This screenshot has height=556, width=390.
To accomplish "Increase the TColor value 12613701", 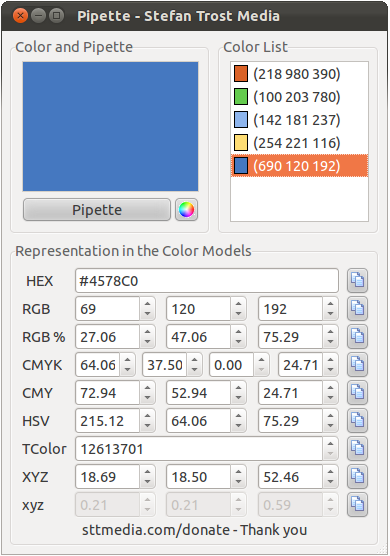I will [x=330, y=444].
